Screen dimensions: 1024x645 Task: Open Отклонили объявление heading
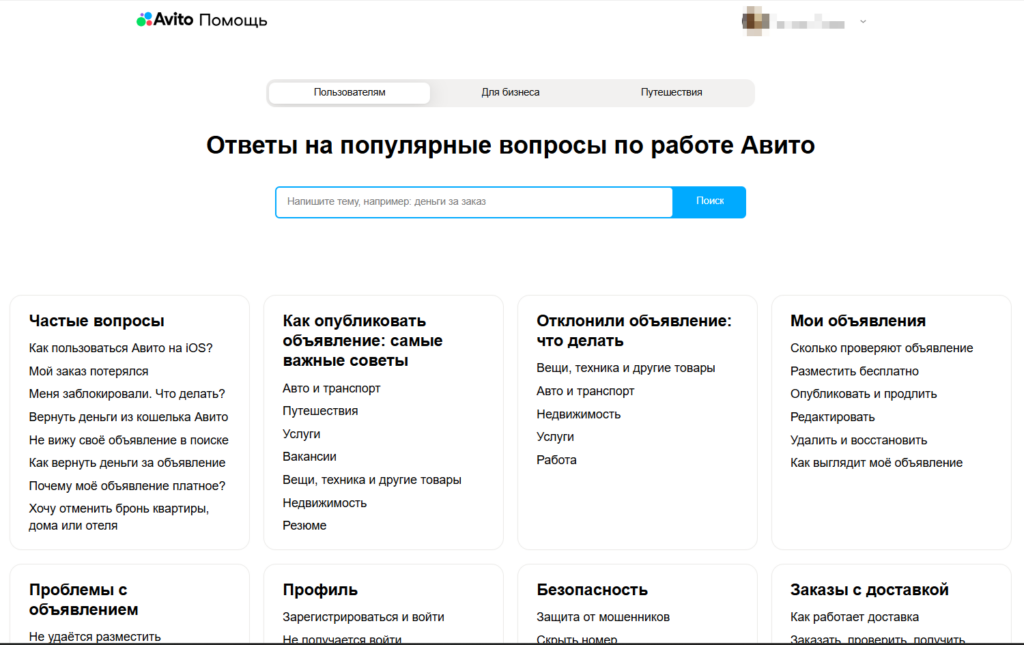tap(634, 331)
